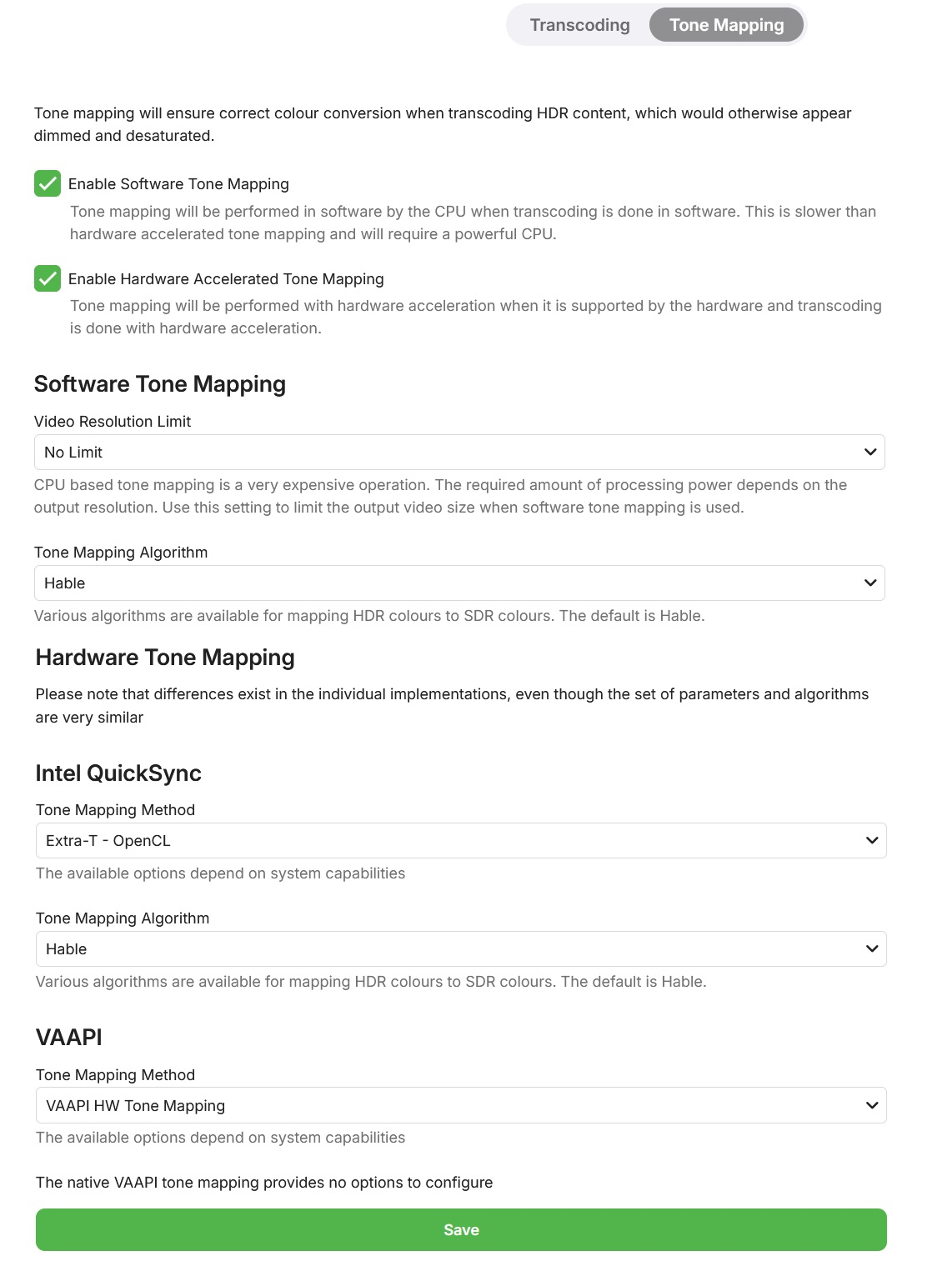Toggle the Enable Hardware Accelerated Tone Mapping checkbox
The height and width of the screenshot is (1271, 952).
[x=48, y=278]
